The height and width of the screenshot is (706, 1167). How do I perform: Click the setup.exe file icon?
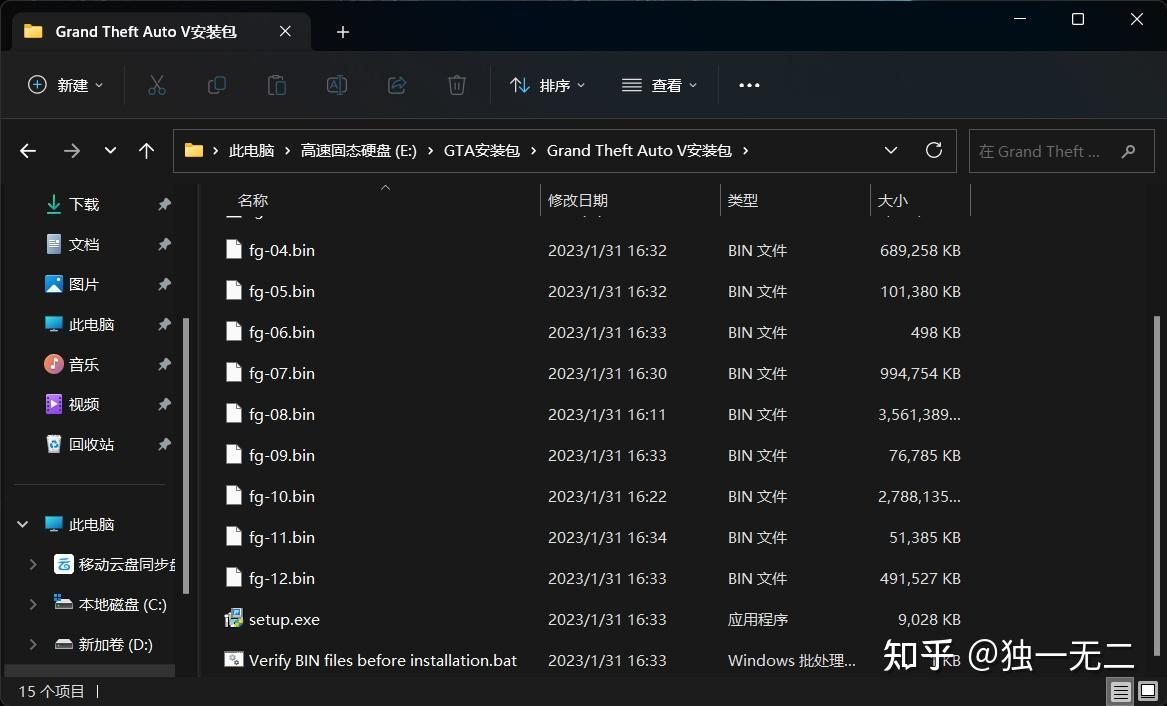coord(234,618)
